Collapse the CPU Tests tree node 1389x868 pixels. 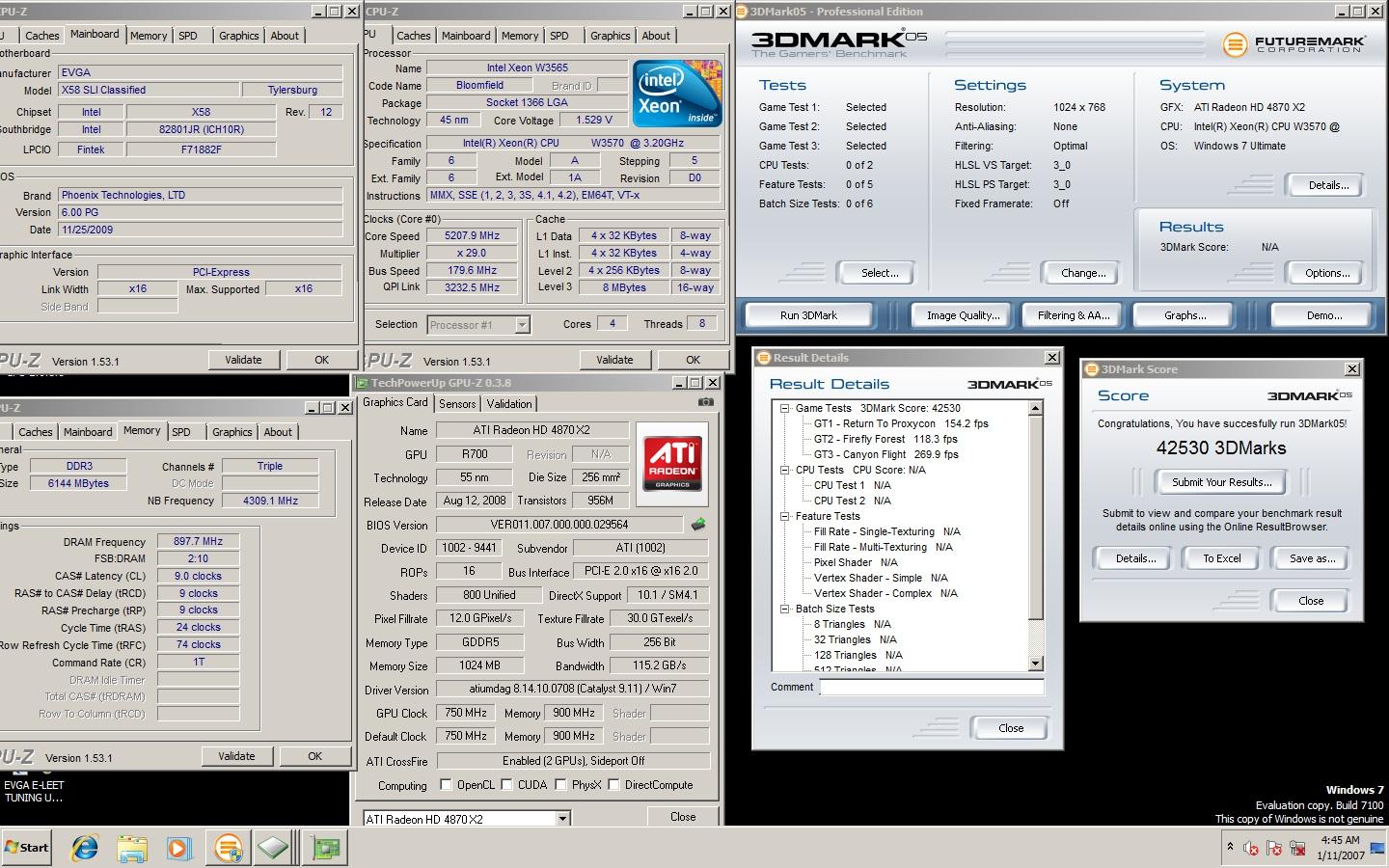point(785,470)
